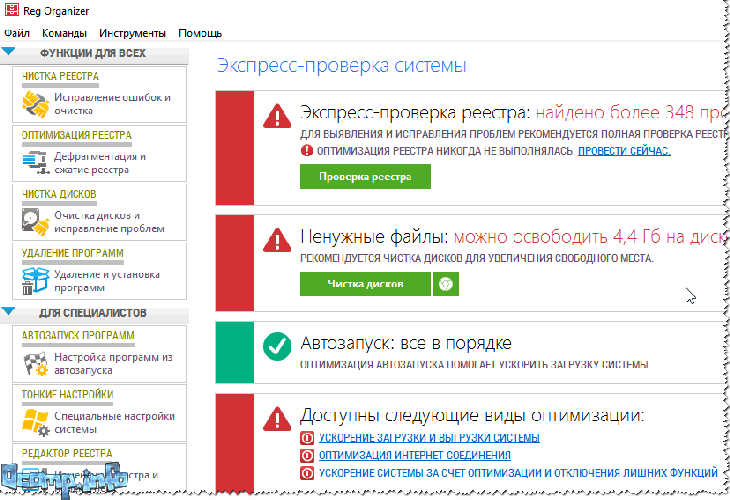Click the red exclamation icon before ОПТИМИЗАЦИЯ РЕЕСТРА НИКОГДА
This screenshot has width=730, height=500.
(307, 150)
